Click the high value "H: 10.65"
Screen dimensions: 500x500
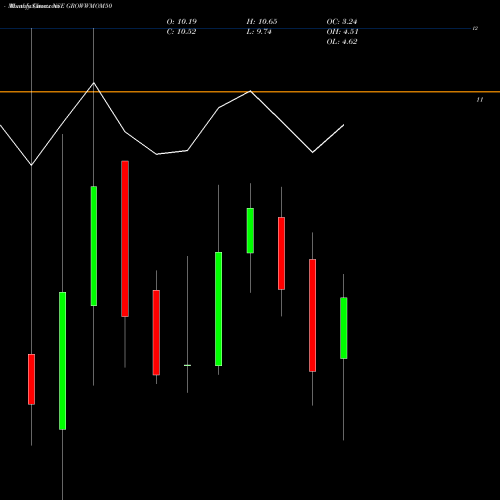coord(262,22)
